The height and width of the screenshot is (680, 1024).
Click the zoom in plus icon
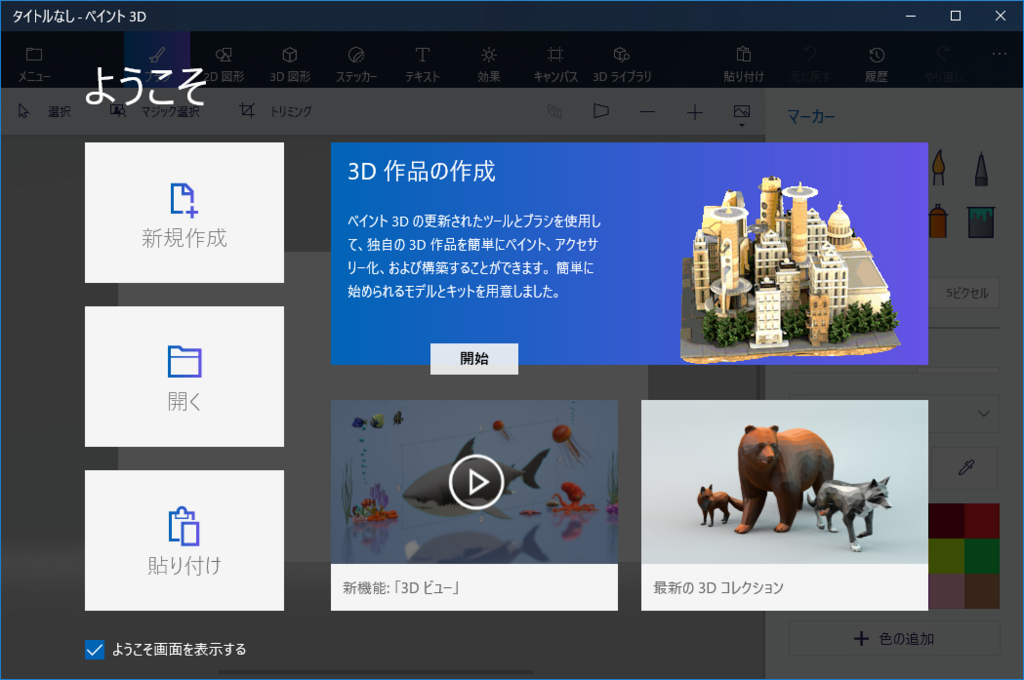(695, 112)
